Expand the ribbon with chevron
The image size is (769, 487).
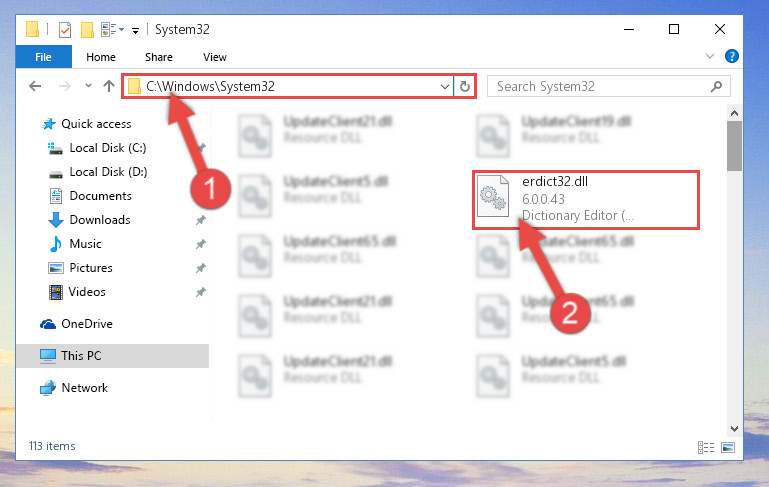[710, 56]
